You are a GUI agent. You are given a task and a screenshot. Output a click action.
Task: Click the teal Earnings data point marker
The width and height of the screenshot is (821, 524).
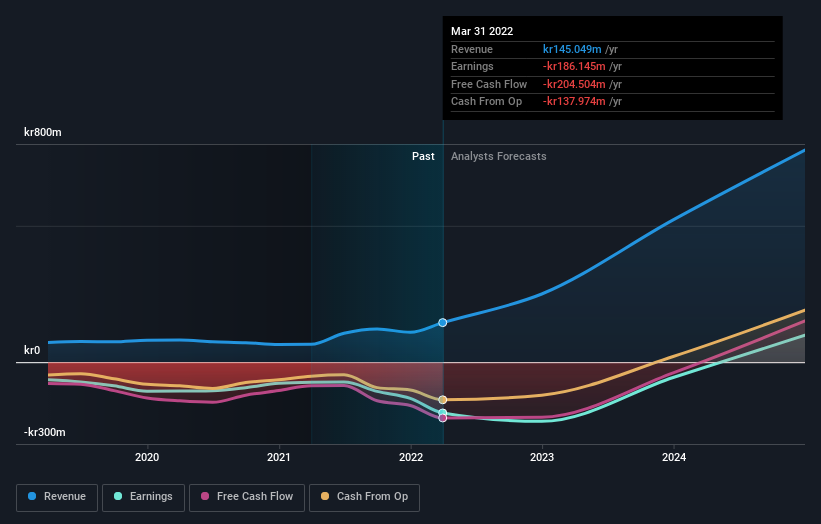(442, 412)
